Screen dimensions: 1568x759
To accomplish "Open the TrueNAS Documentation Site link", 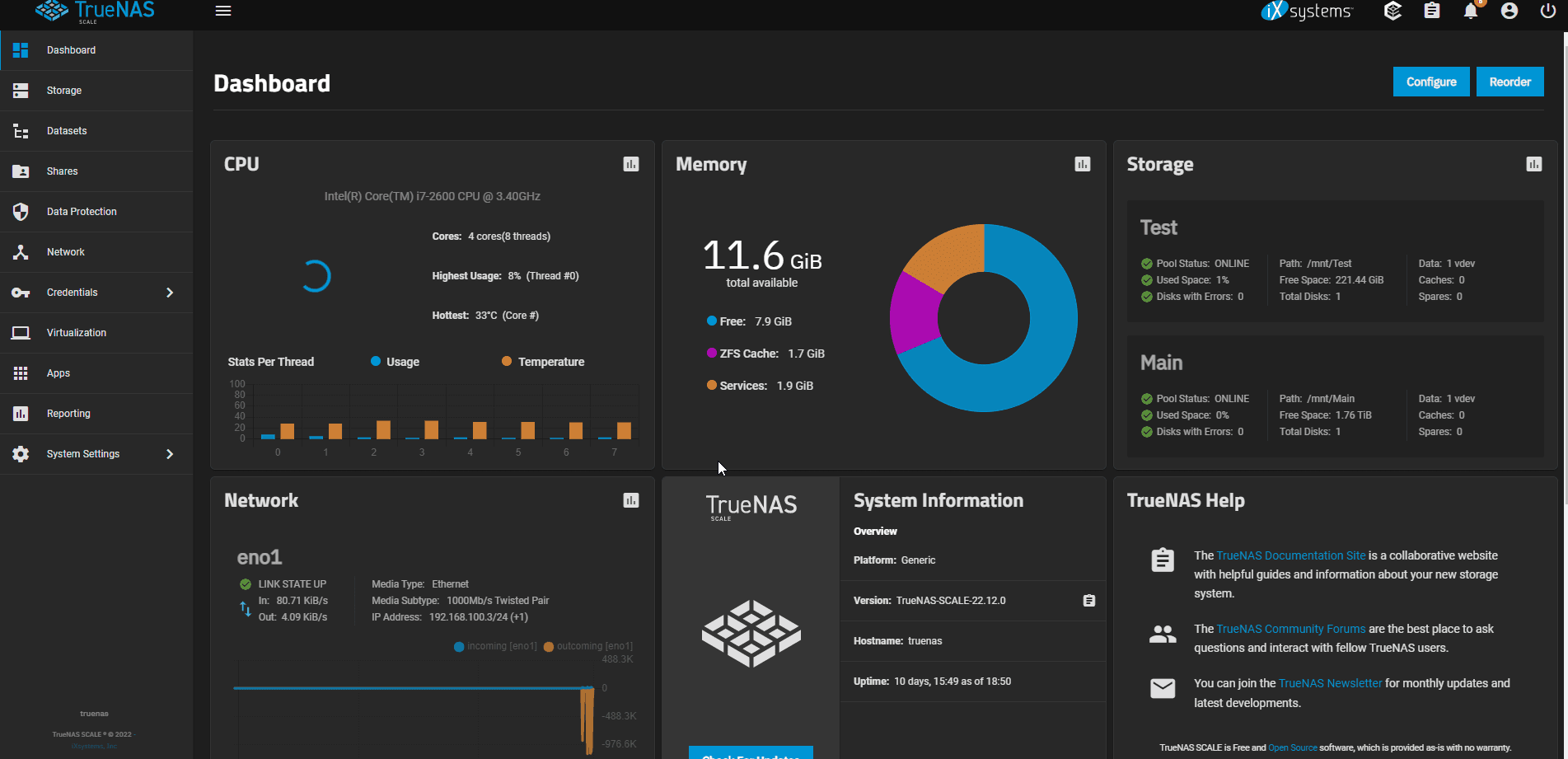I will 1291,555.
